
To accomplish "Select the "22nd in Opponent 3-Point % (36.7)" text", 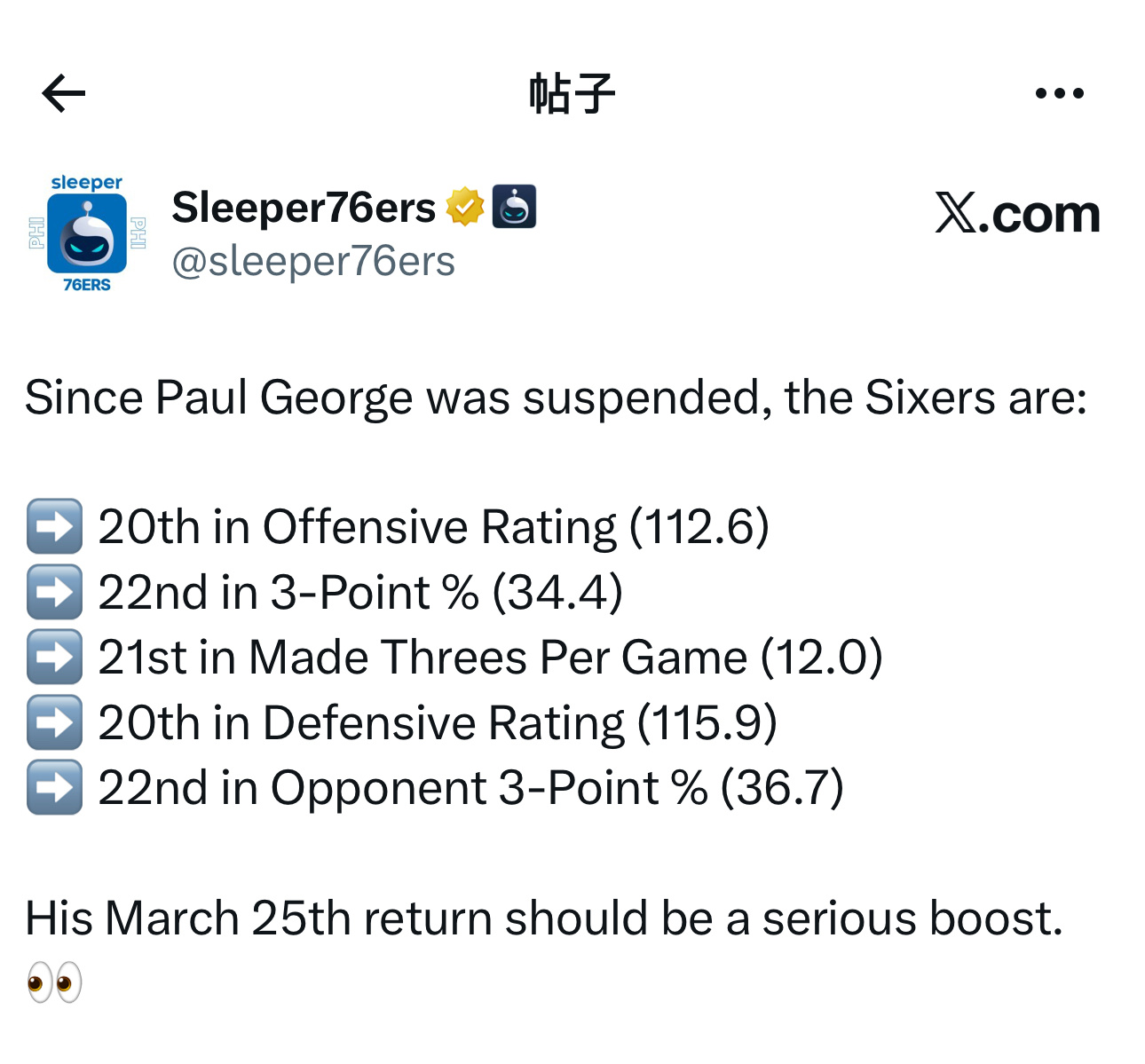I will [470, 788].
